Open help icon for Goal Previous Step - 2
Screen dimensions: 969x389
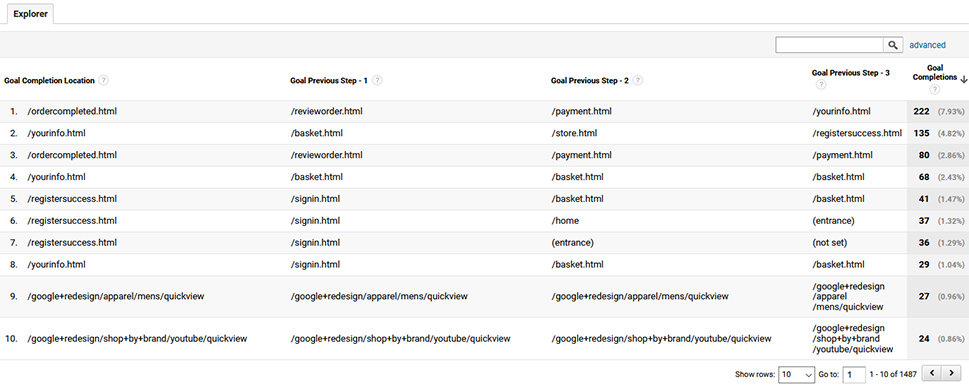pyautogui.click(x=637, y=80)
